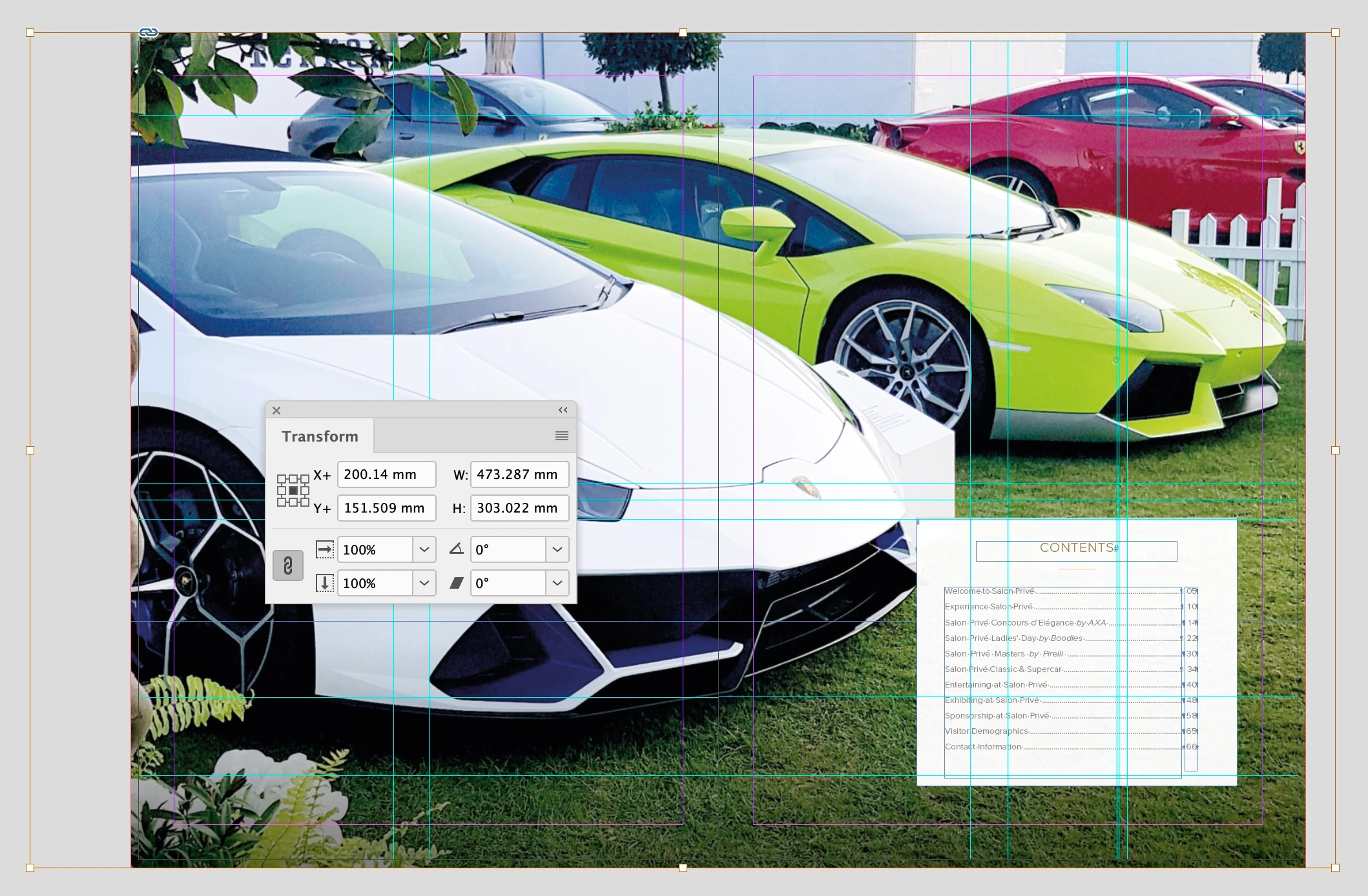Click the Scale X percentage icon
This screenshot has width=1368, height=896.
click(325, 549)
